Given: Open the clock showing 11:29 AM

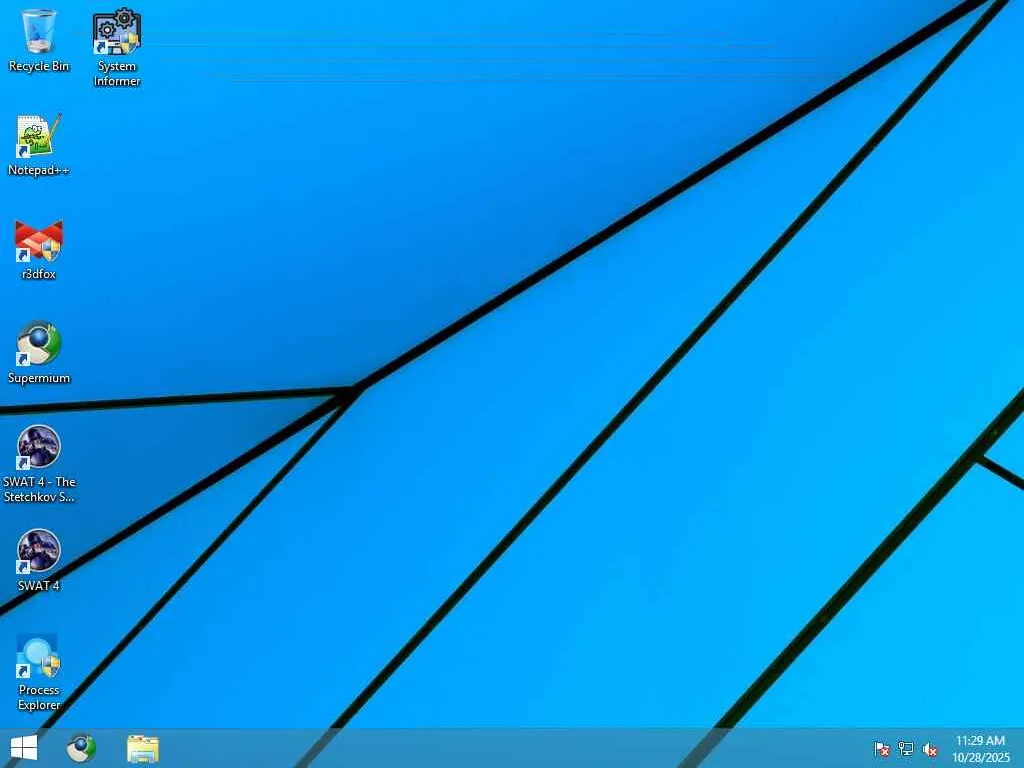Looking at the screenshot, I should [x=980, y=748].
